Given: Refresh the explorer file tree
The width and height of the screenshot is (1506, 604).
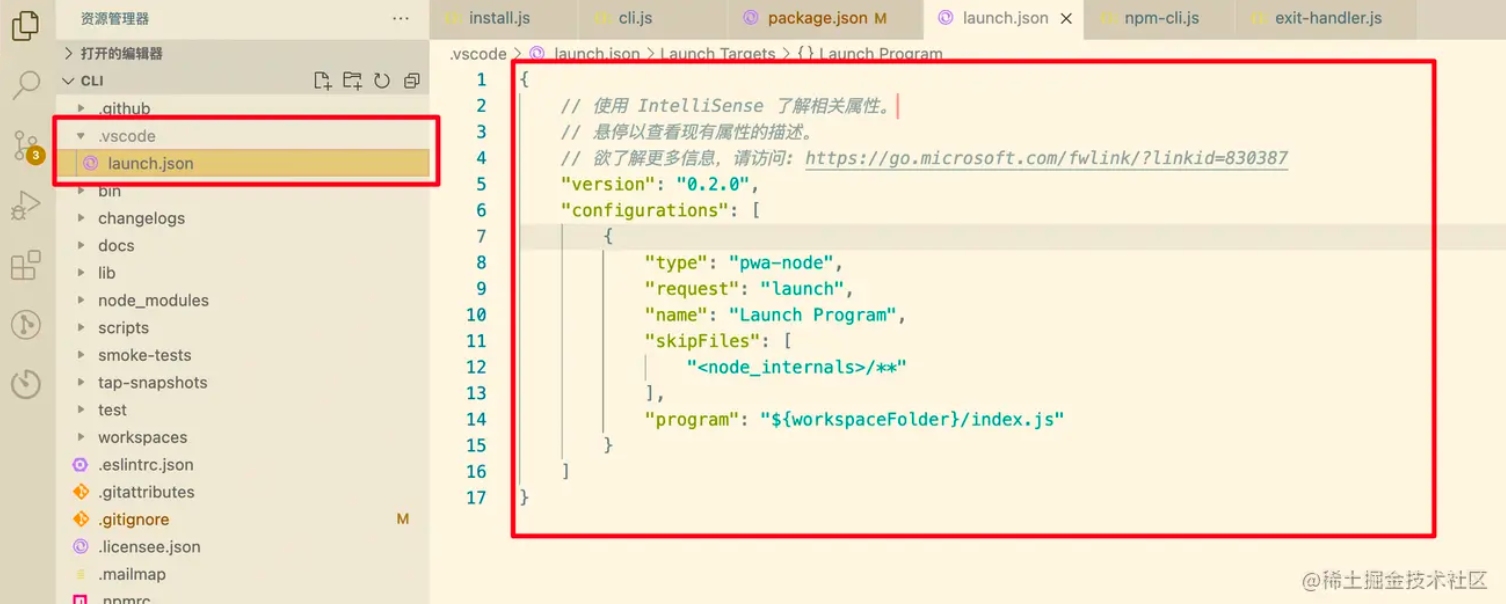Looking at the screenshot, I should click(x=382, y=81).
